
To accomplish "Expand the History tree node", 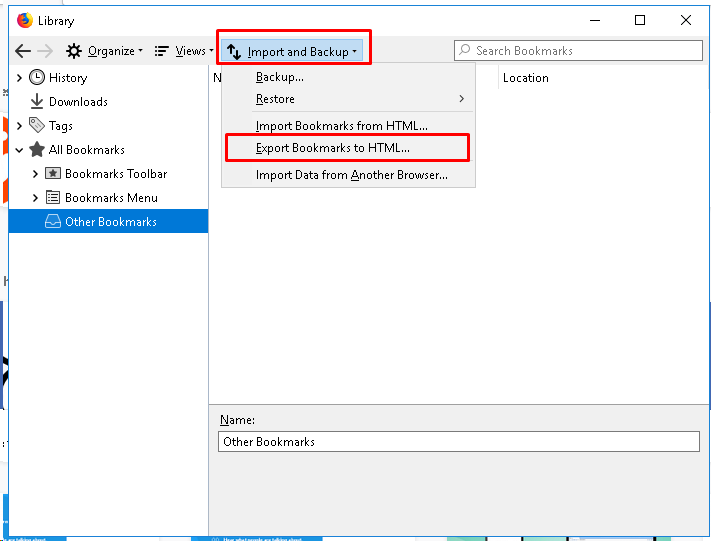I will [19, 78].
